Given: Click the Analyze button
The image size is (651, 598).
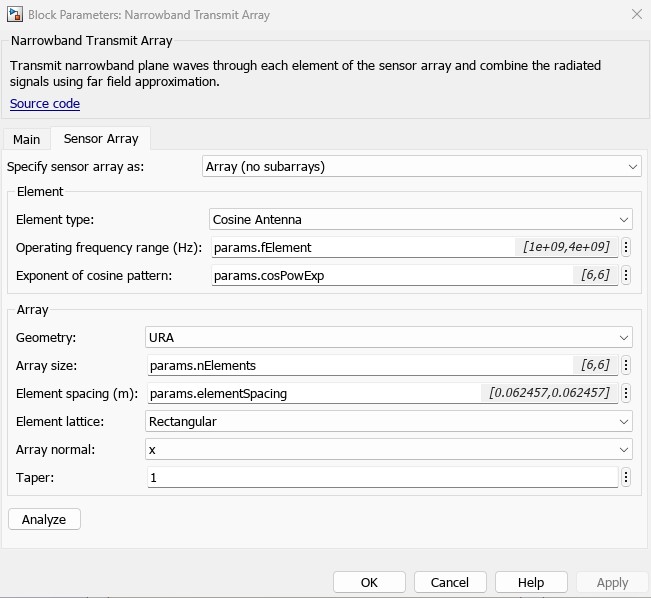Looking at the screenshot, I should (44, 519).
